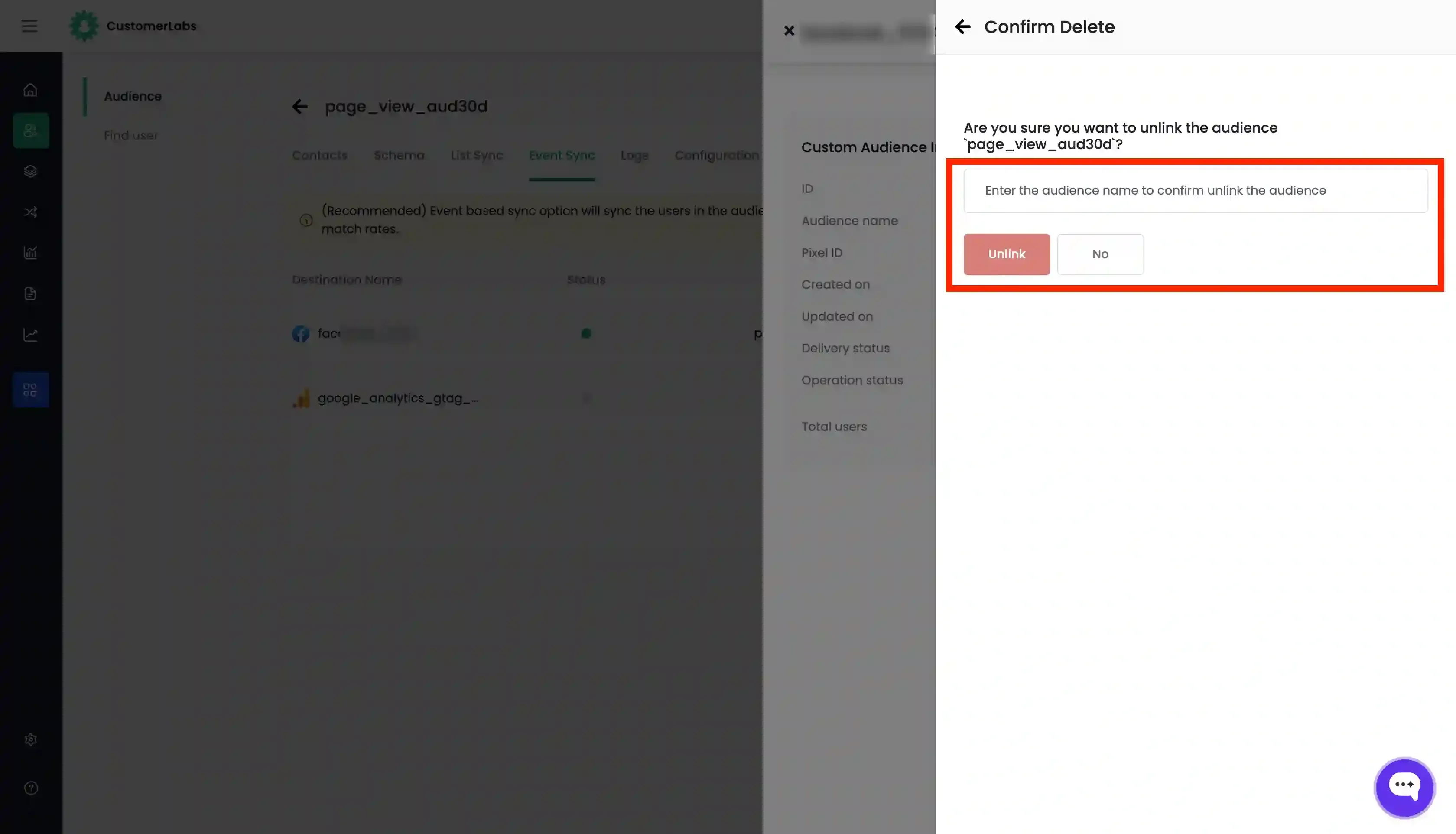Open the chat support bubble

point(1404,788)
